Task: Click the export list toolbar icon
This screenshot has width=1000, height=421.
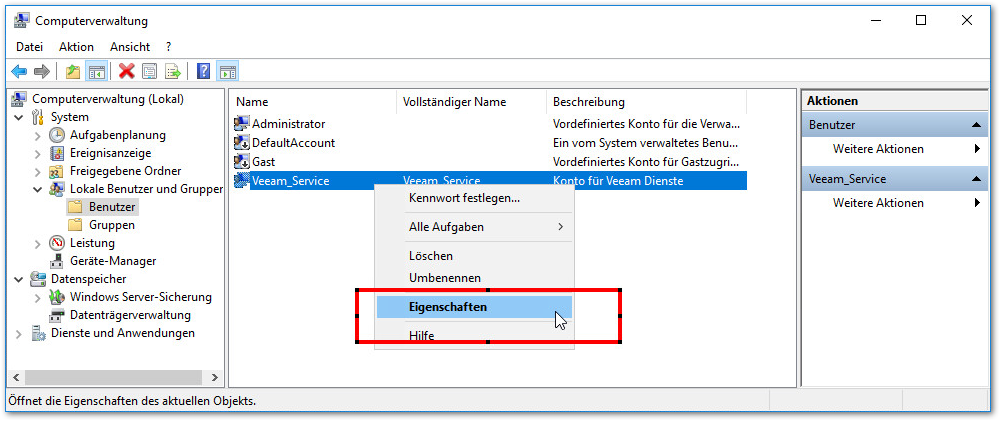Action: point(173,71)
